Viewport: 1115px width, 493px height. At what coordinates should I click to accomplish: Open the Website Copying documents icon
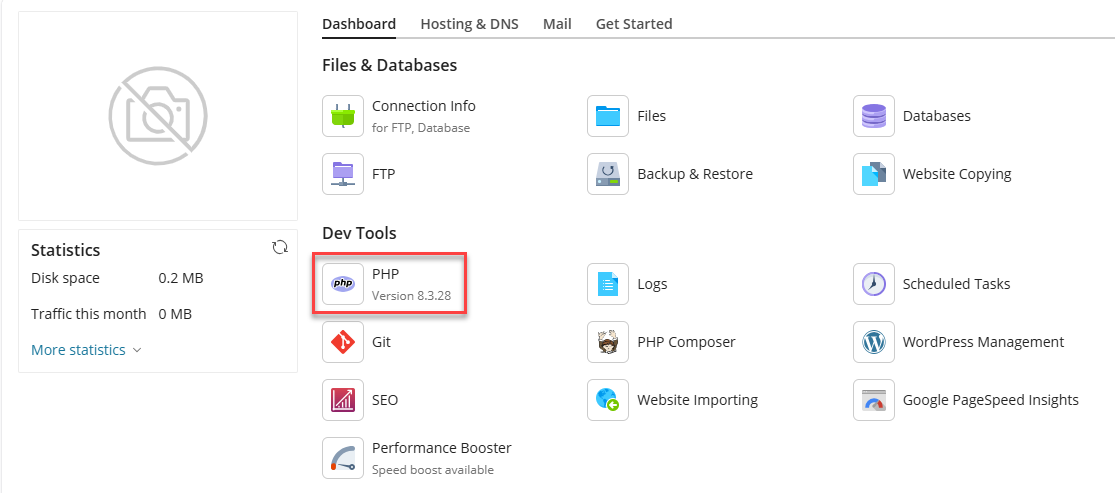click(x=874, y=174)
